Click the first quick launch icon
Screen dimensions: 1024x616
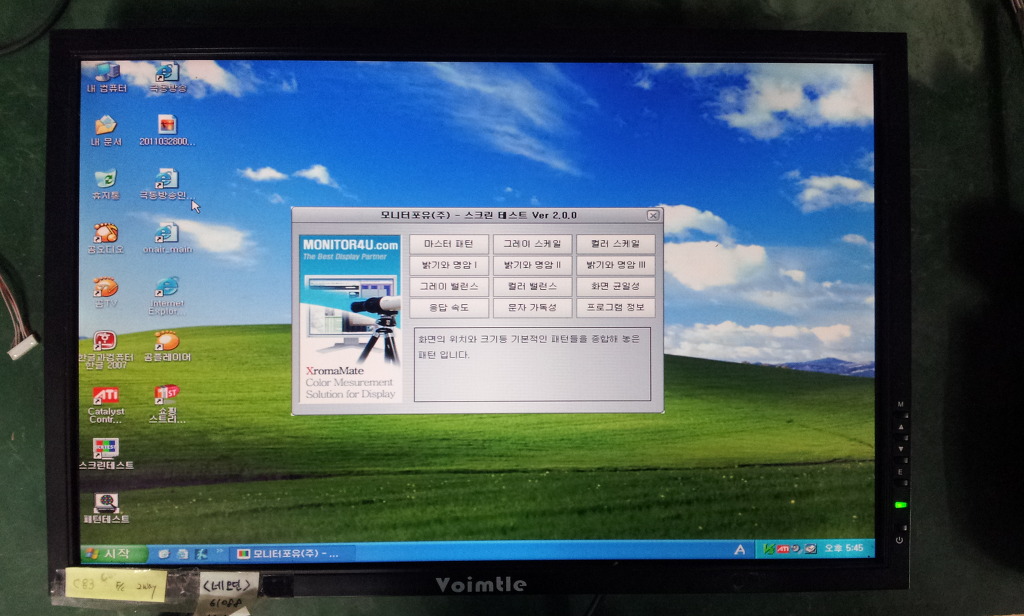point(163,554)
